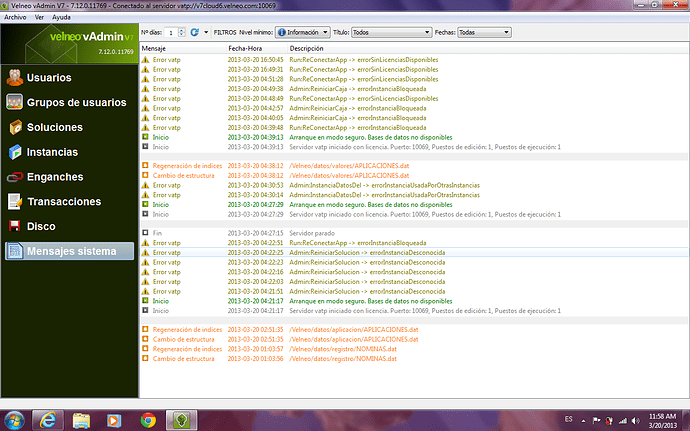Select Error vatp row at 04:21:51
Viewport: 690px width, 431px height.
[x=414, y=291]
